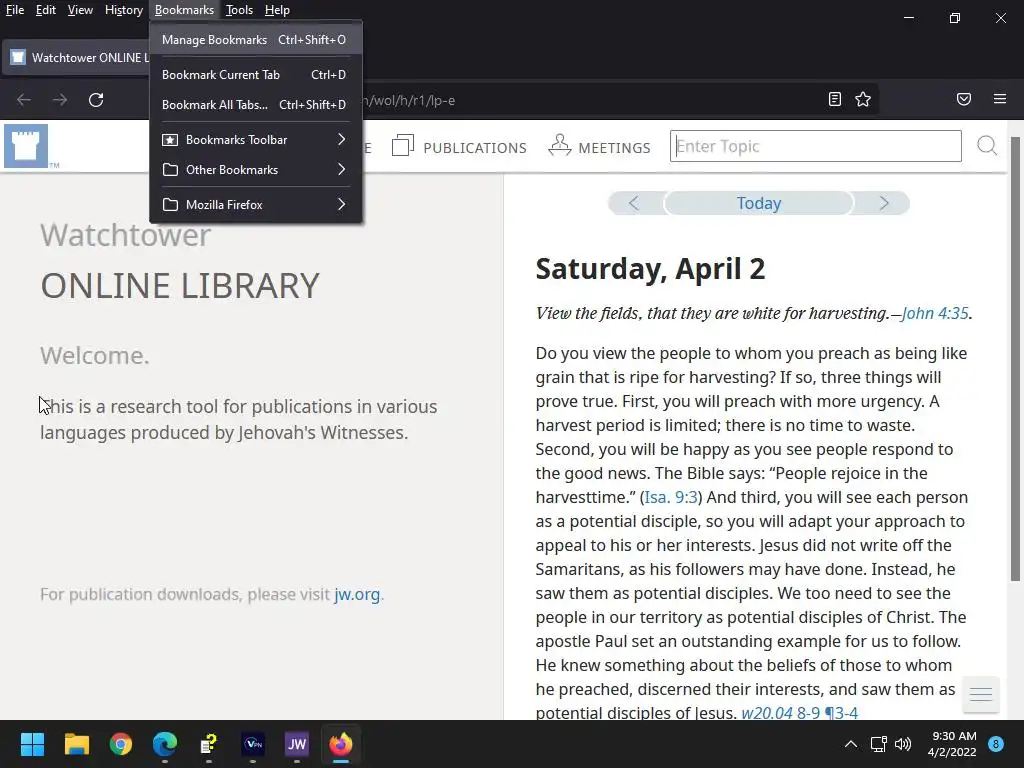Open the Firefox hamburger application menu

click(1000, 99)
